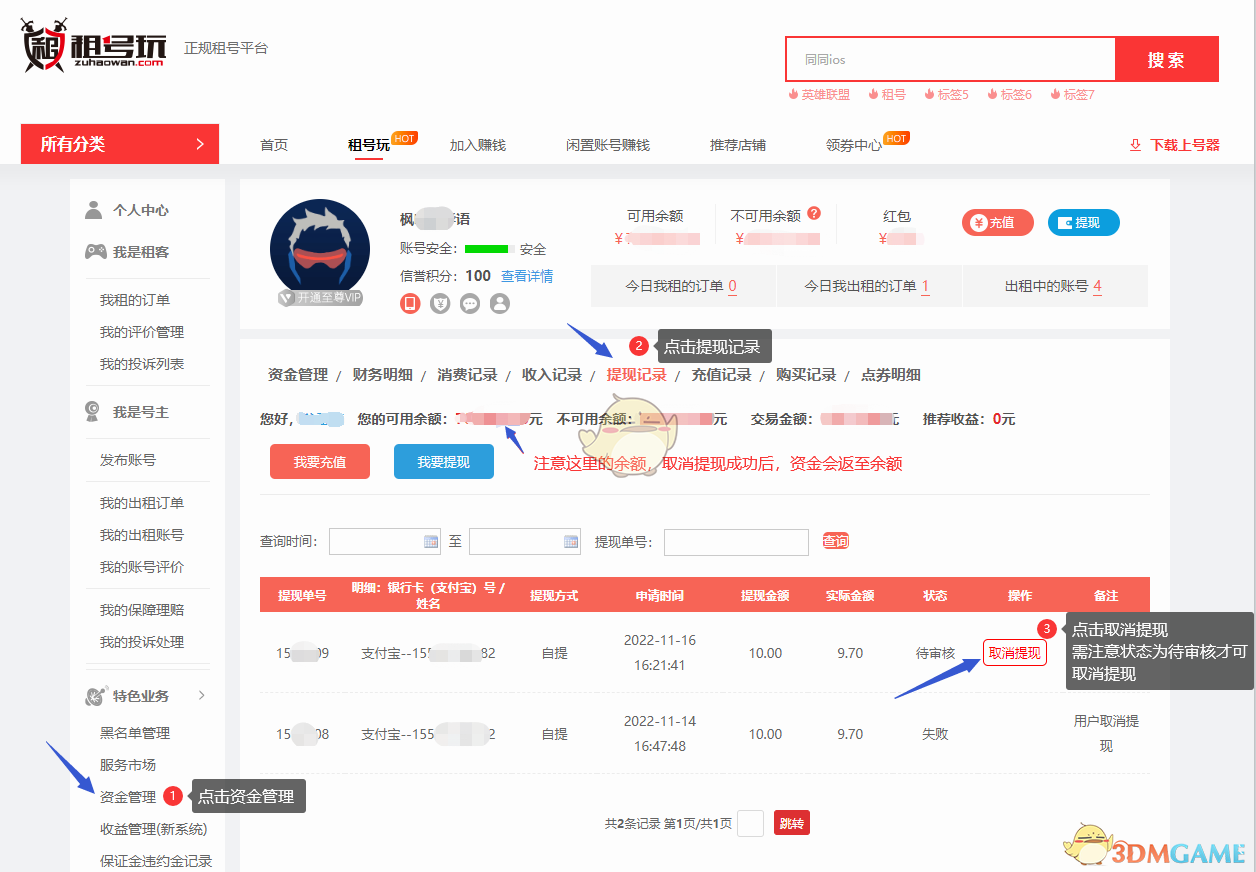1256x872 pixels.
Task: Switch to the 财务明细 tab
Action: [382, 375]
